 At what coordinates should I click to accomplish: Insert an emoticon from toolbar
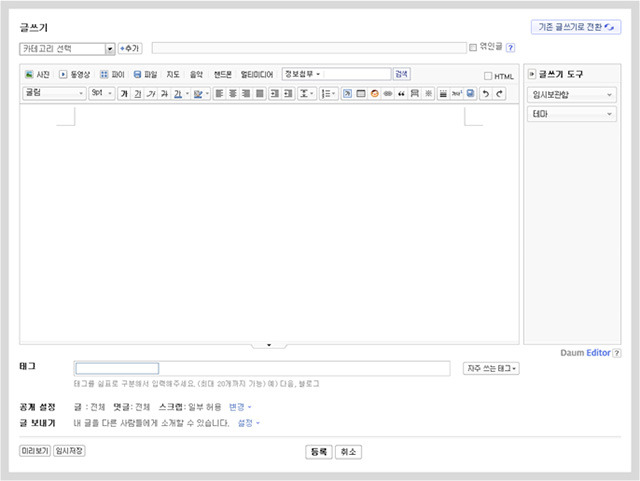[x=374, y=94]
